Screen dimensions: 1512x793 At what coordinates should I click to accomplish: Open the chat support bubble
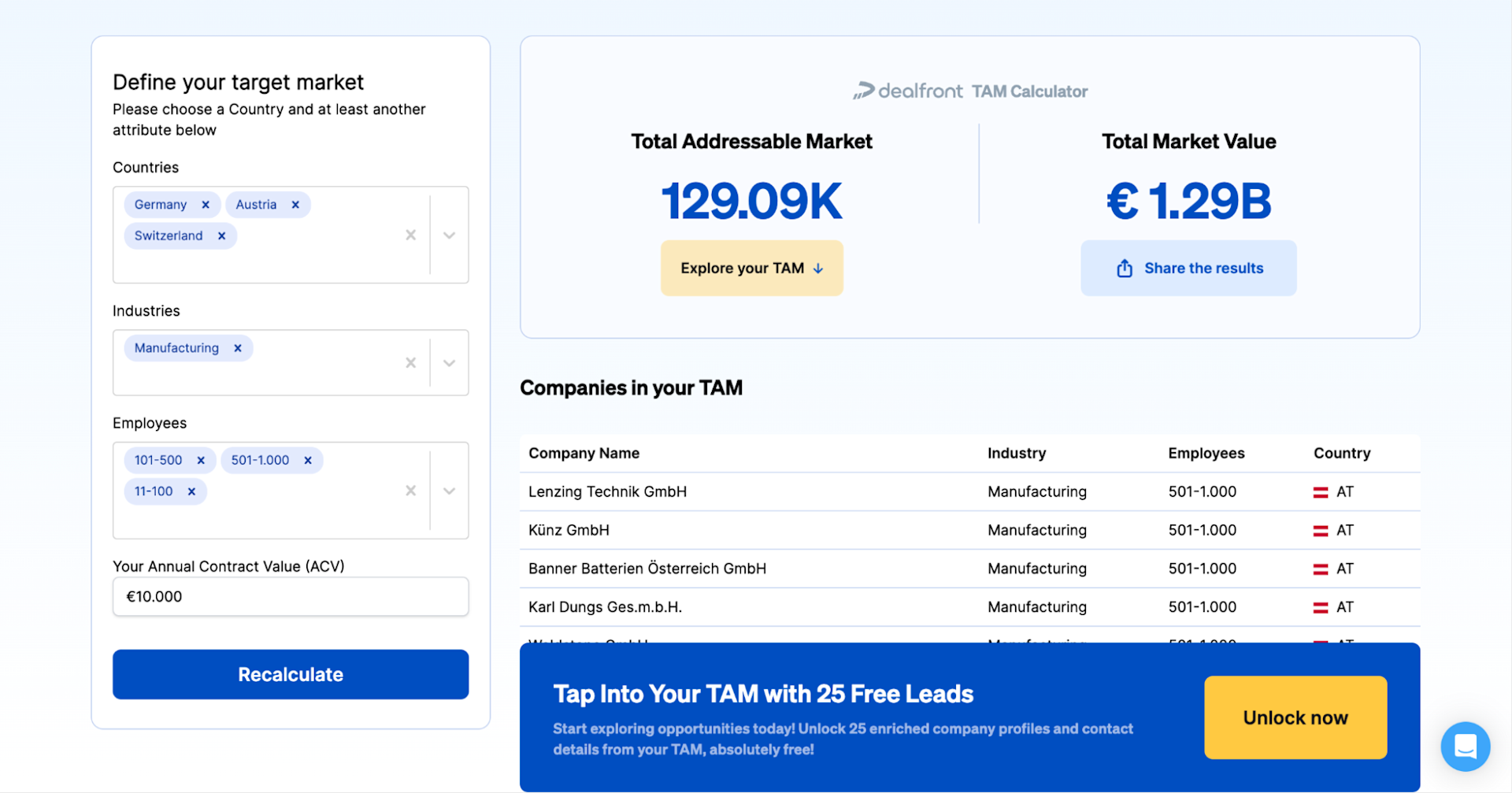pos(1465,746)
